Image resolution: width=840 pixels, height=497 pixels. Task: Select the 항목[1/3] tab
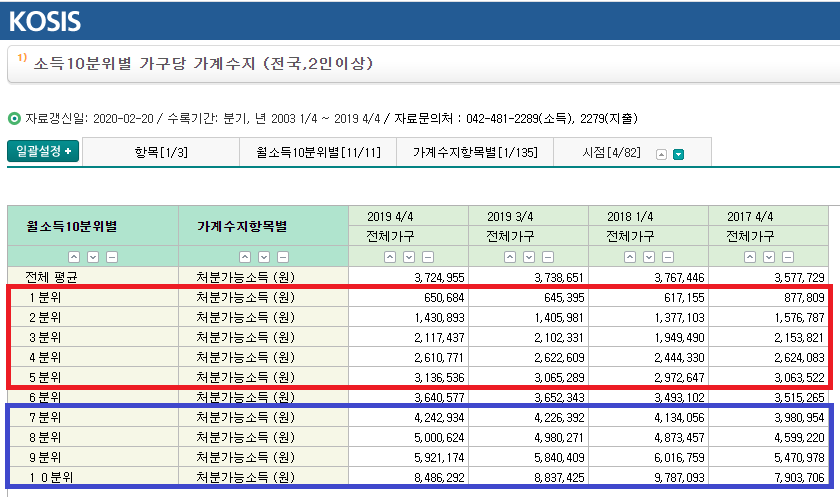(x=161, y=152)
